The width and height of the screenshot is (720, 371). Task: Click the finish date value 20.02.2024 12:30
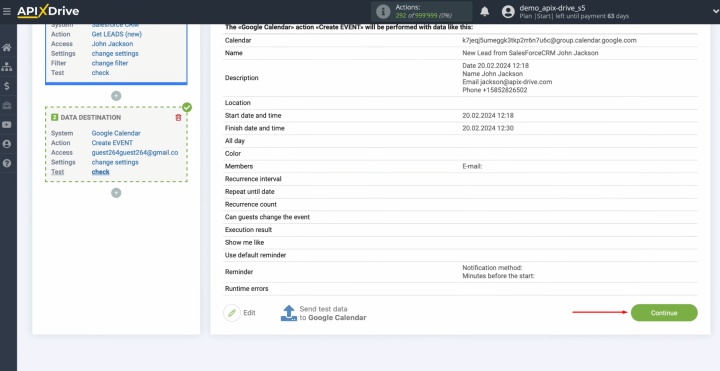tap(488, 128)
